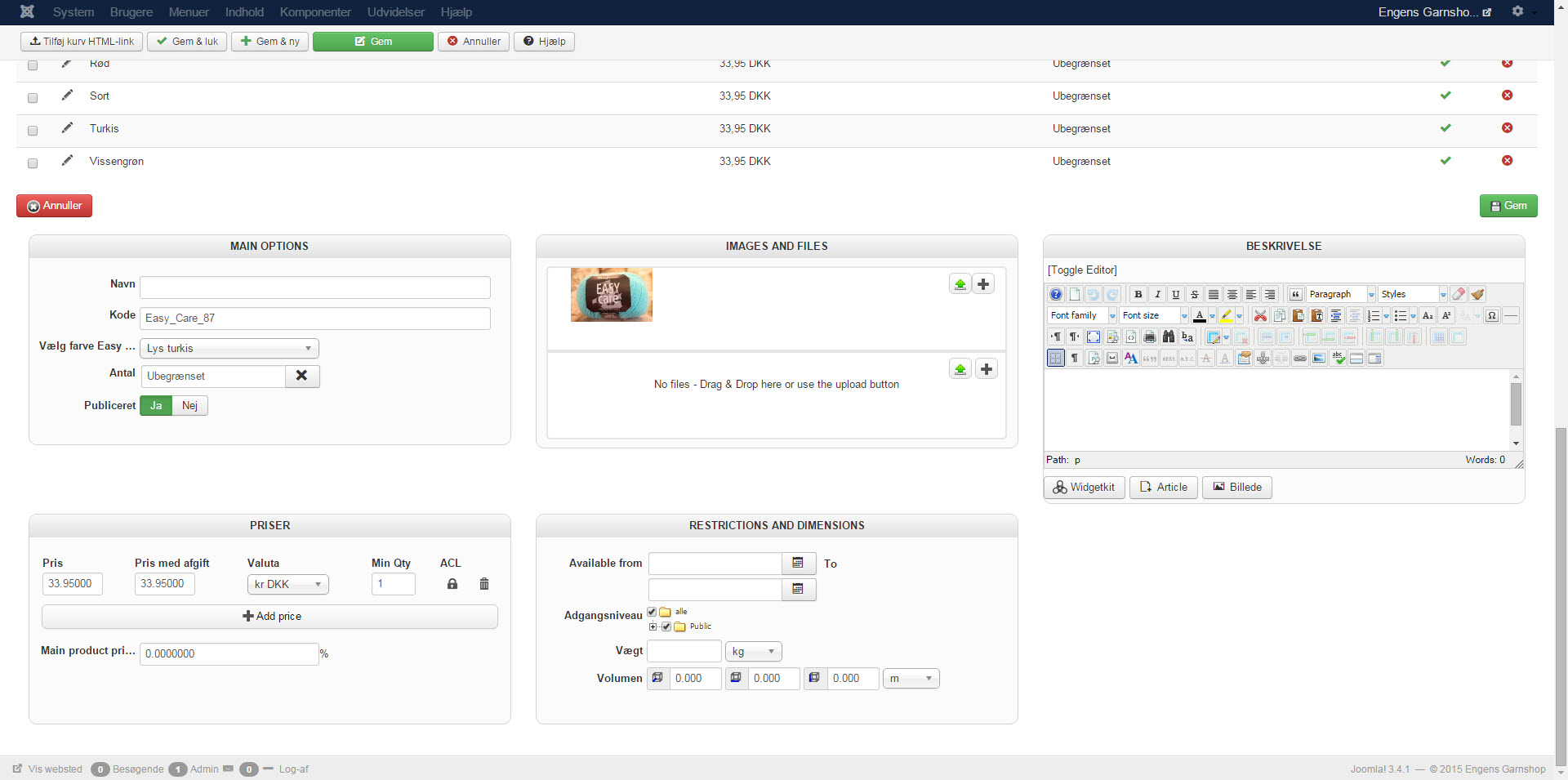1568x780 pixels.
Task: Center-align the description text
Action: point(1232,294)
